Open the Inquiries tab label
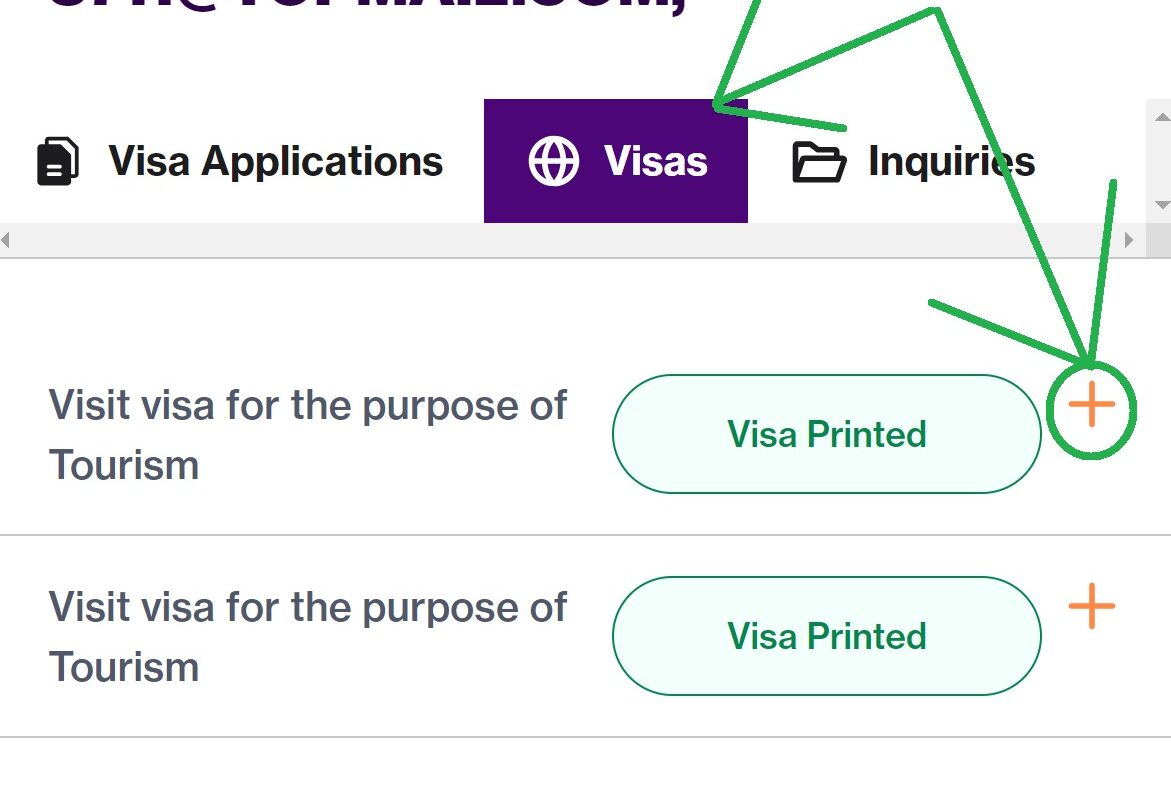The image size is (1171, 790). [951, 161]
